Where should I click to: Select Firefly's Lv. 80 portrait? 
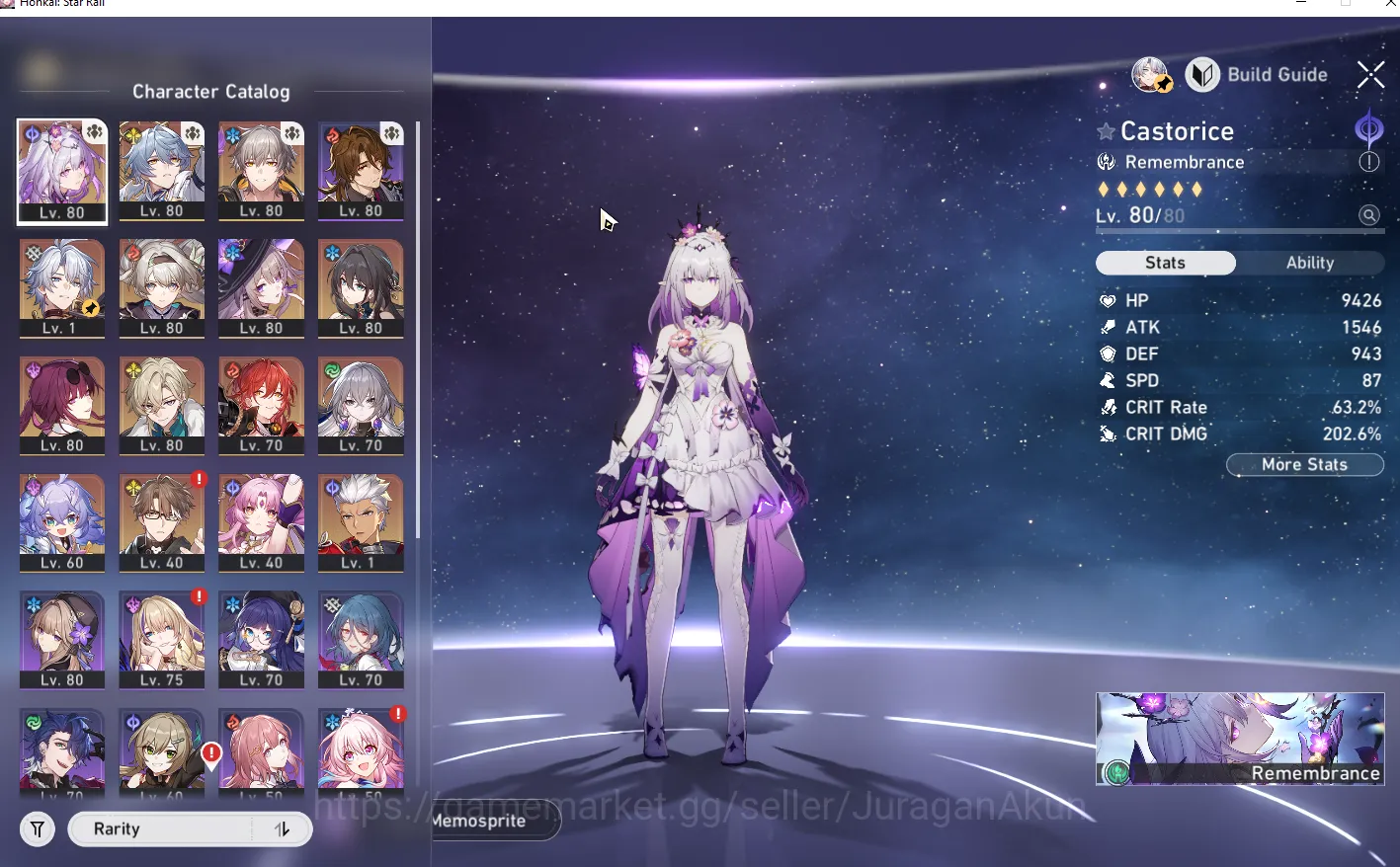click(x=162, y=288)
